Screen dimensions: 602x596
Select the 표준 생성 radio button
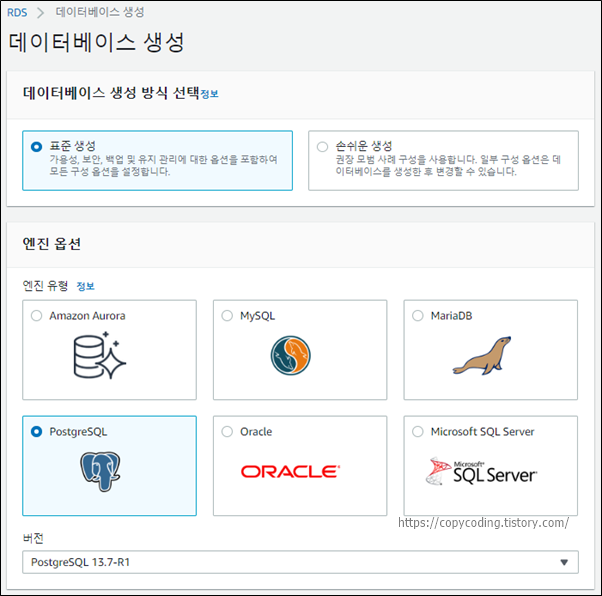coord(36,147)
